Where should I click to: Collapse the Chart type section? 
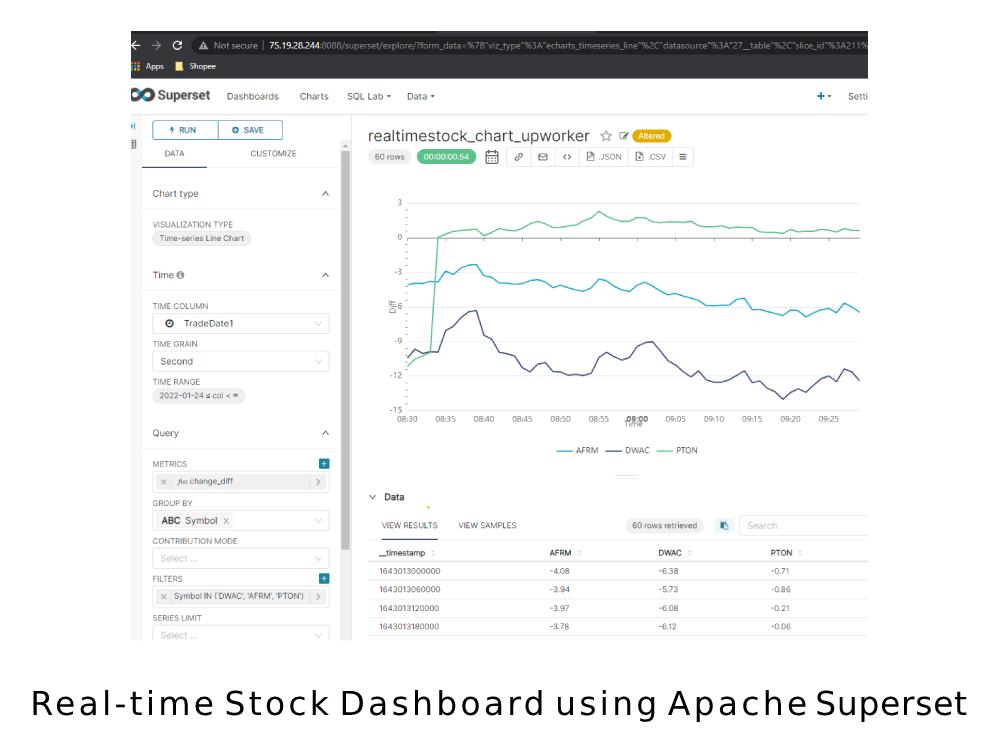324,193
